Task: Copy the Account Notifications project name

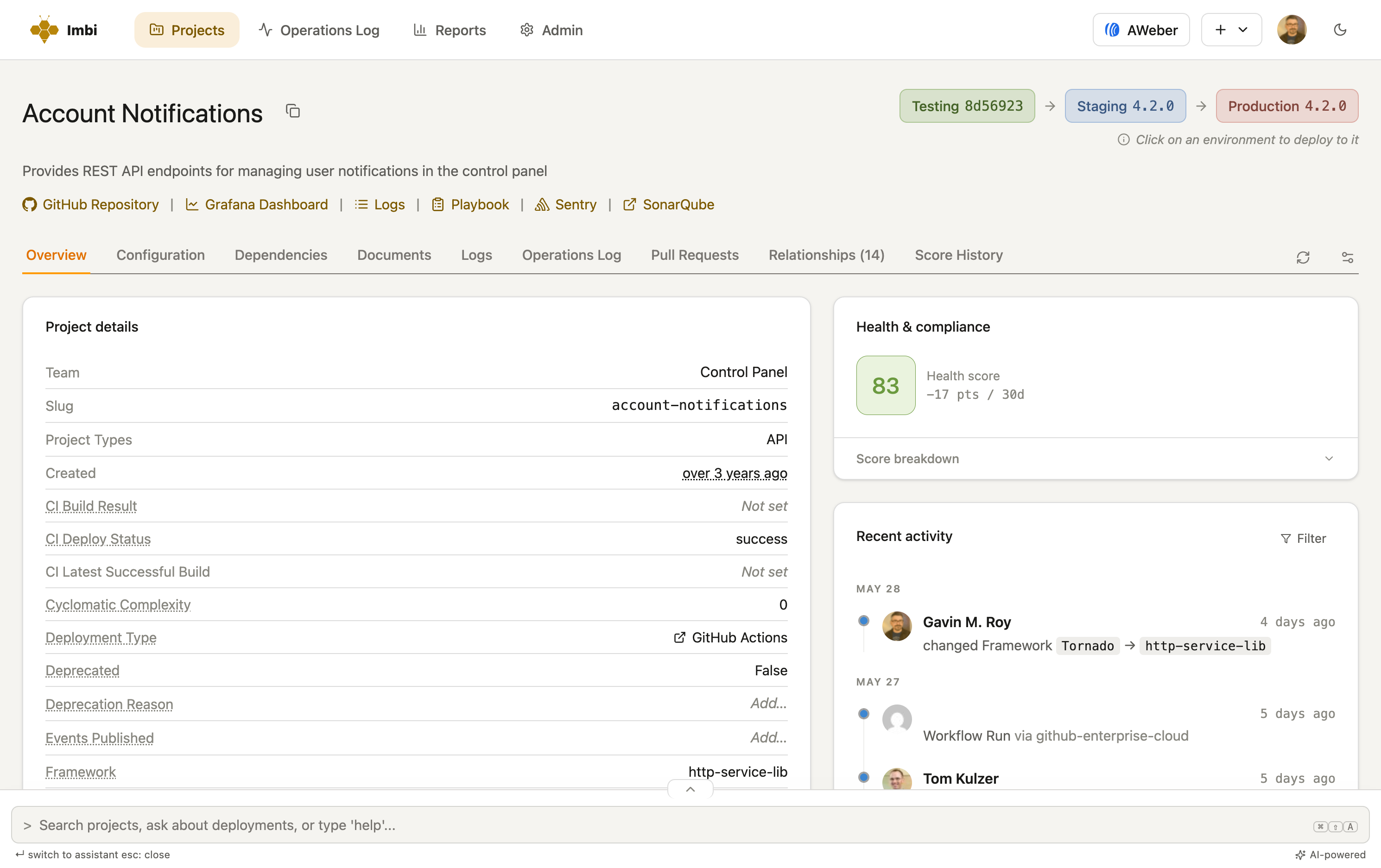Action: pyautogui.click(x=293, y=111)
